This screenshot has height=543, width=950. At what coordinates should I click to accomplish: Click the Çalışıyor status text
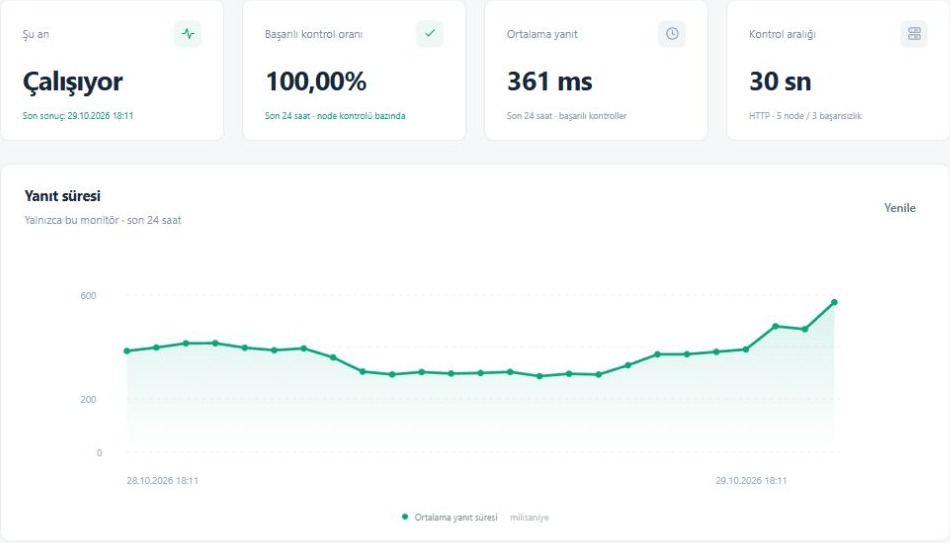click(x=73, y=82)
